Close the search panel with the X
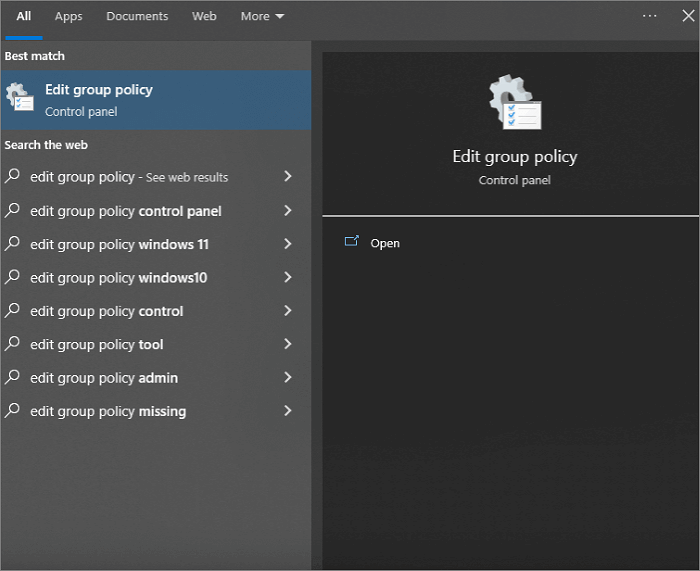This screenshot has height=571, width=700. pos(688,16)
